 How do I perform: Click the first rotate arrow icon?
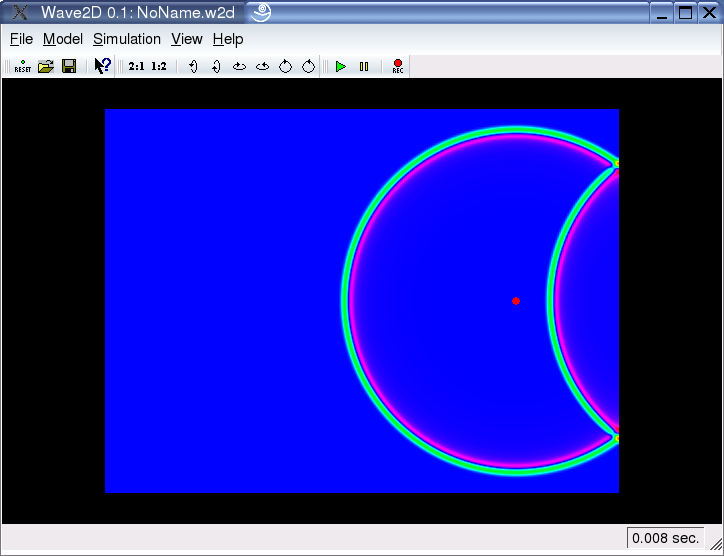193,66
